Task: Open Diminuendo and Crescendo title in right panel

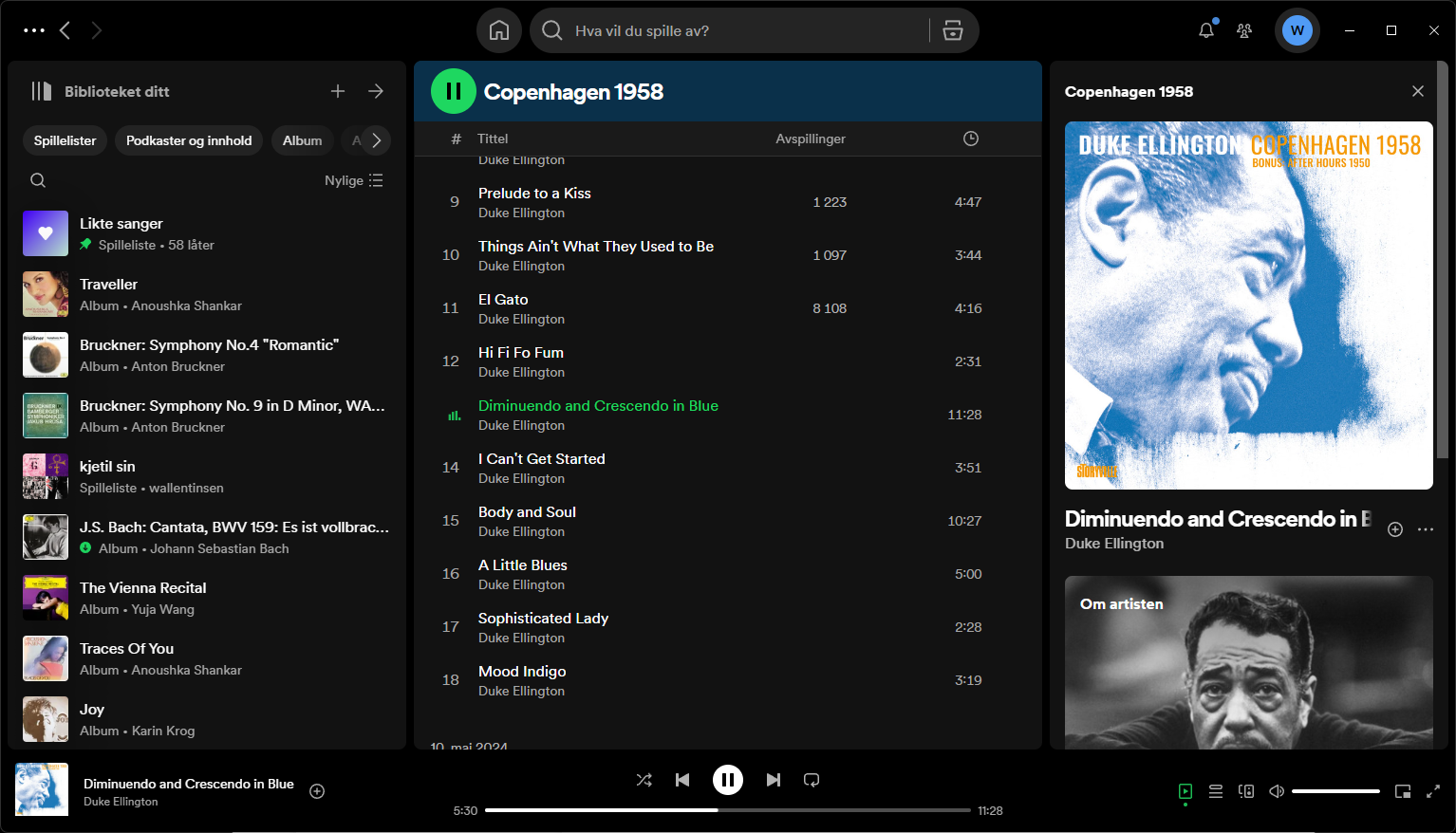Action: 1218,519
